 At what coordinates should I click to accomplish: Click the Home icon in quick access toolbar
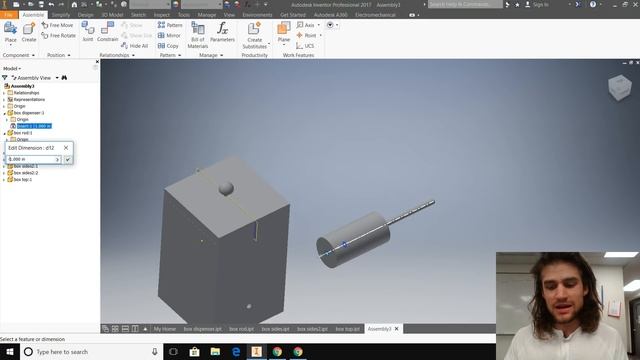[74, 4]
